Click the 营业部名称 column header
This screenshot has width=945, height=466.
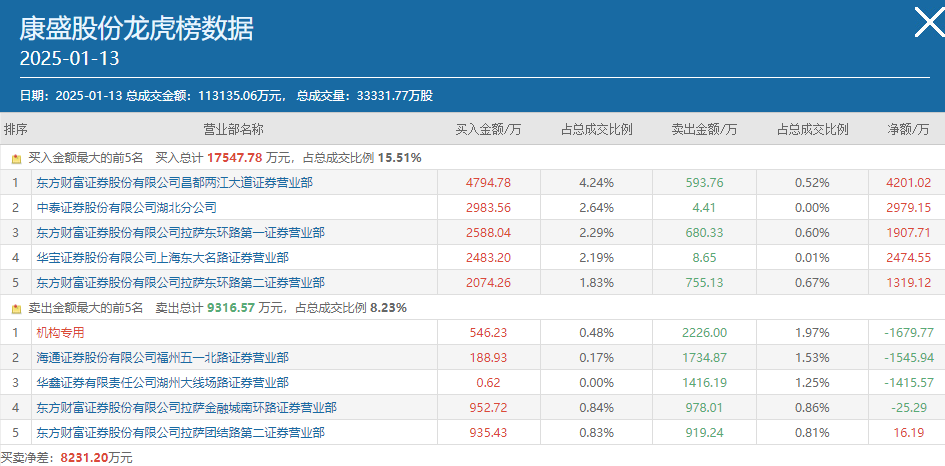[x=233, y=130]
